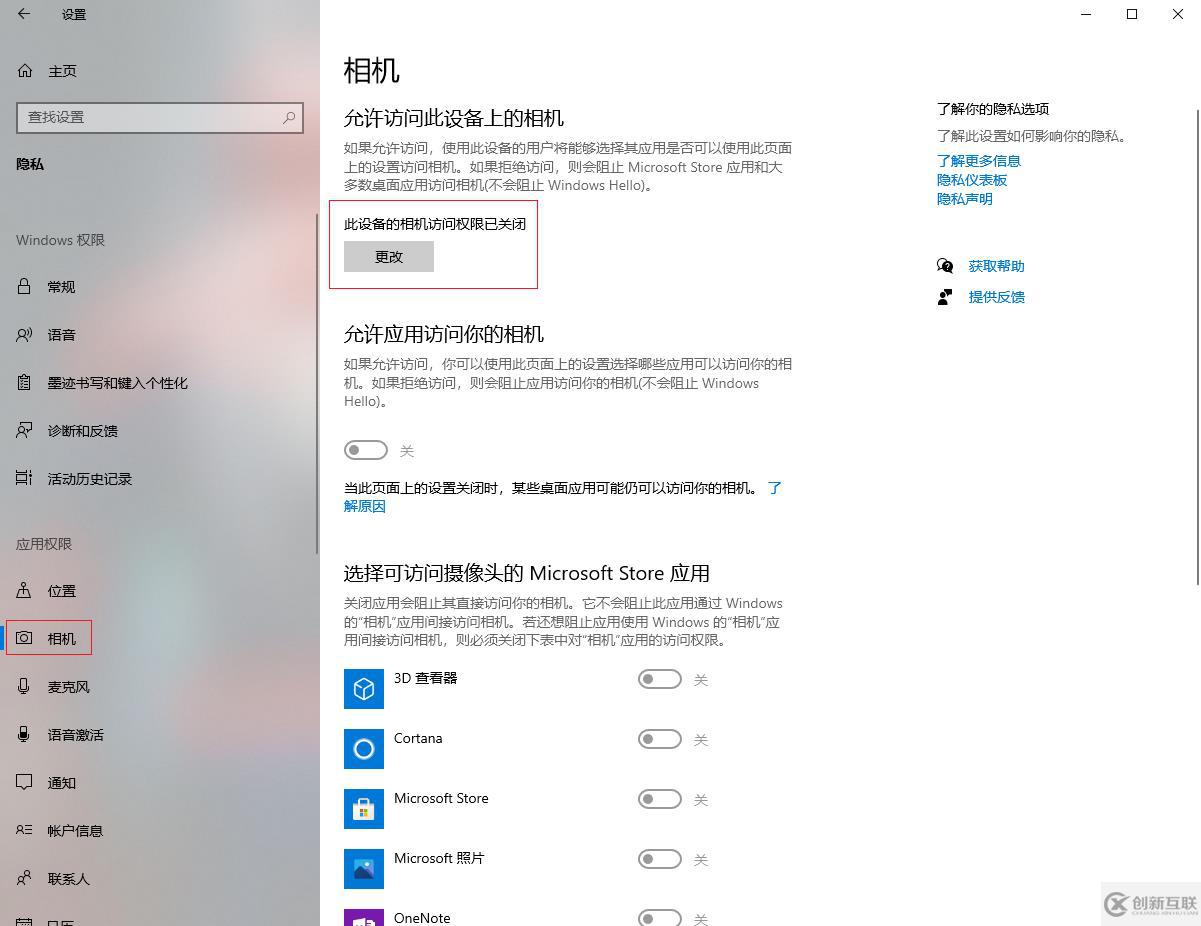
Task: Select the 帐户信息 icon
Action: click(25, 831)
